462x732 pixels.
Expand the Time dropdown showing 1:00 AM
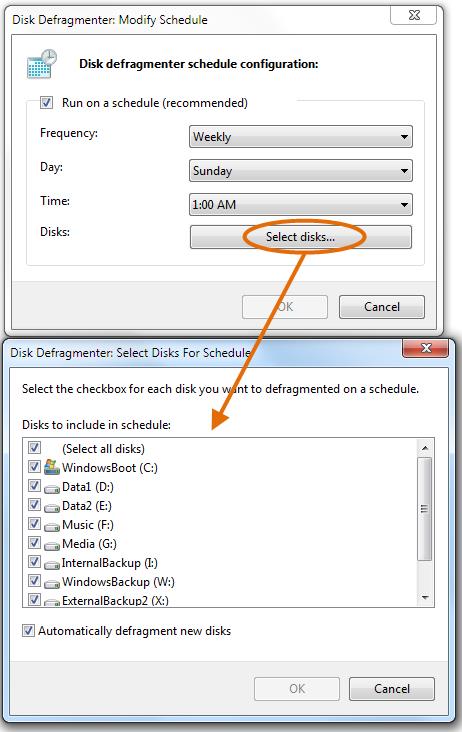301,204
